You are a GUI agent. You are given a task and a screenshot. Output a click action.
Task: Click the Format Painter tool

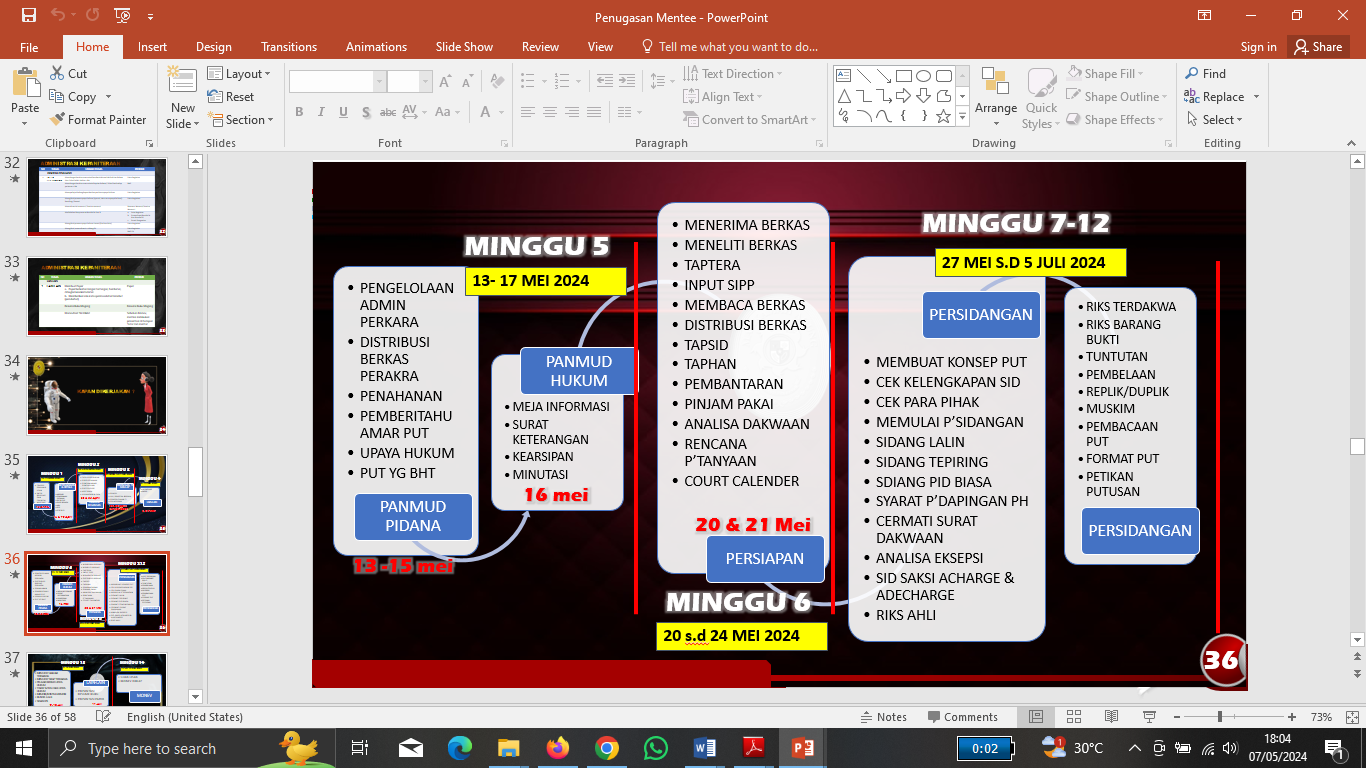pos(98,120)
